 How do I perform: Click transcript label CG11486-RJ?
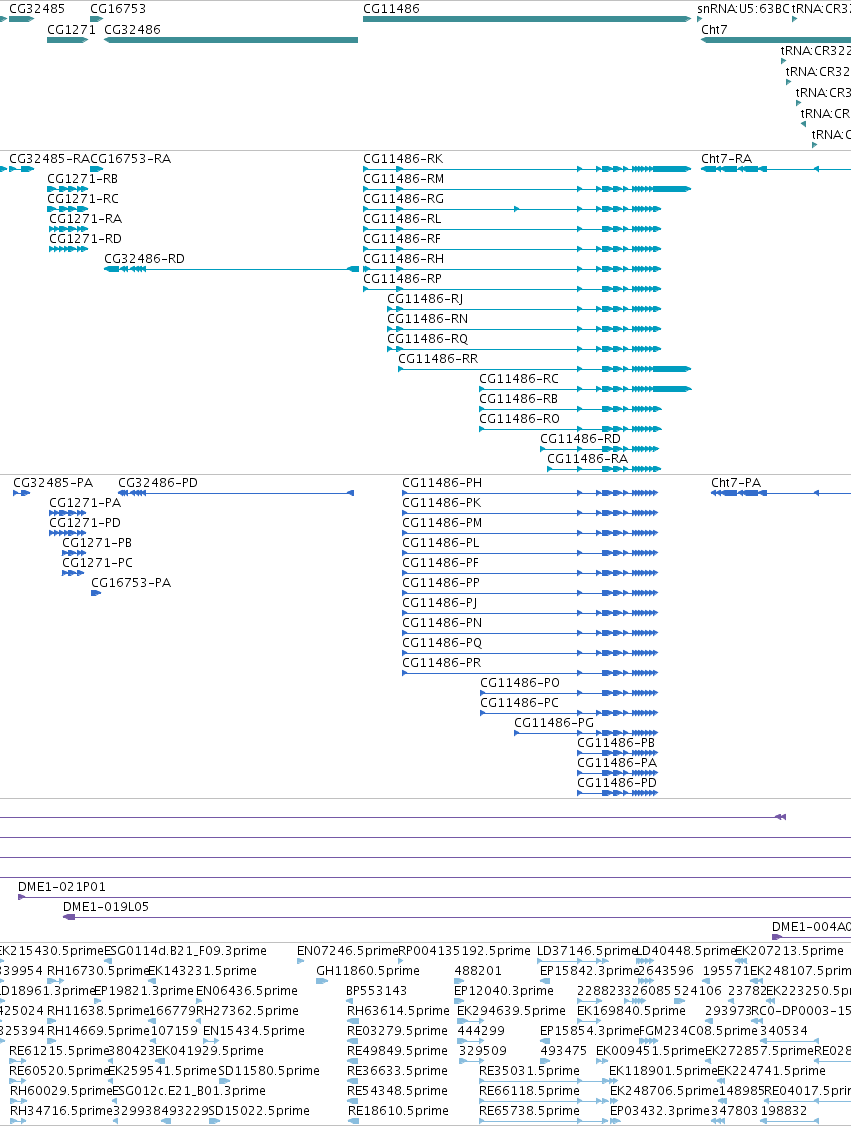point(425,299)
